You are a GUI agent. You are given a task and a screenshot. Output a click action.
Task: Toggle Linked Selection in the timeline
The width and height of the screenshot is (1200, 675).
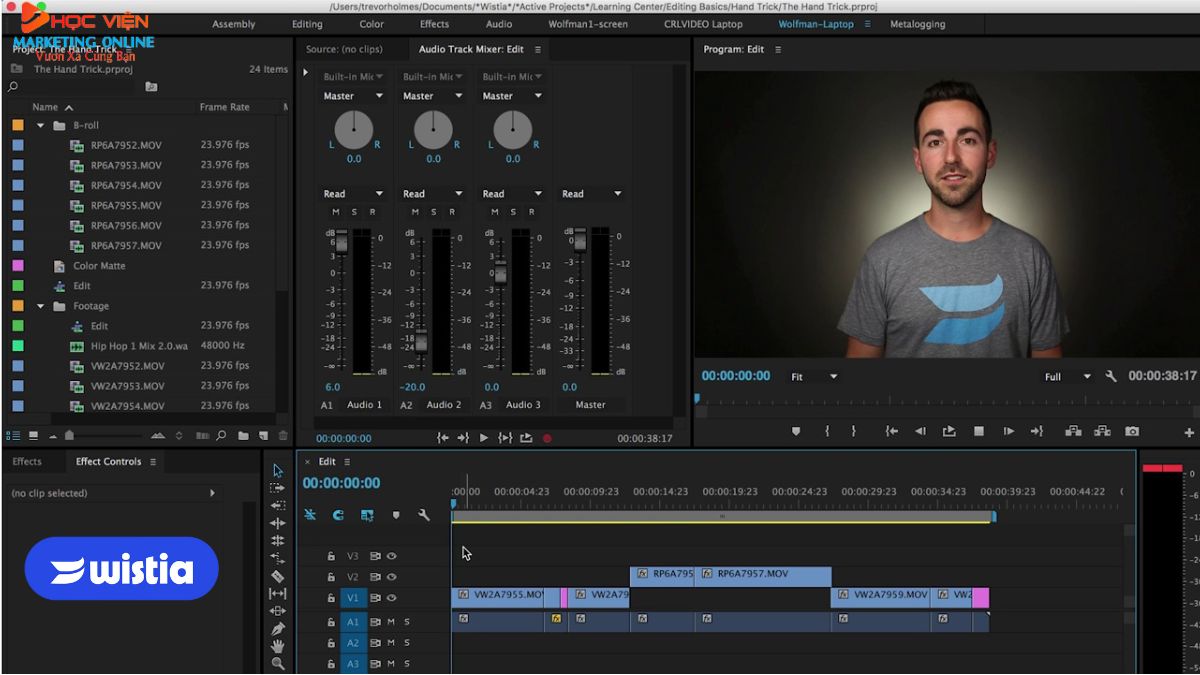click(x=367, y=515)
